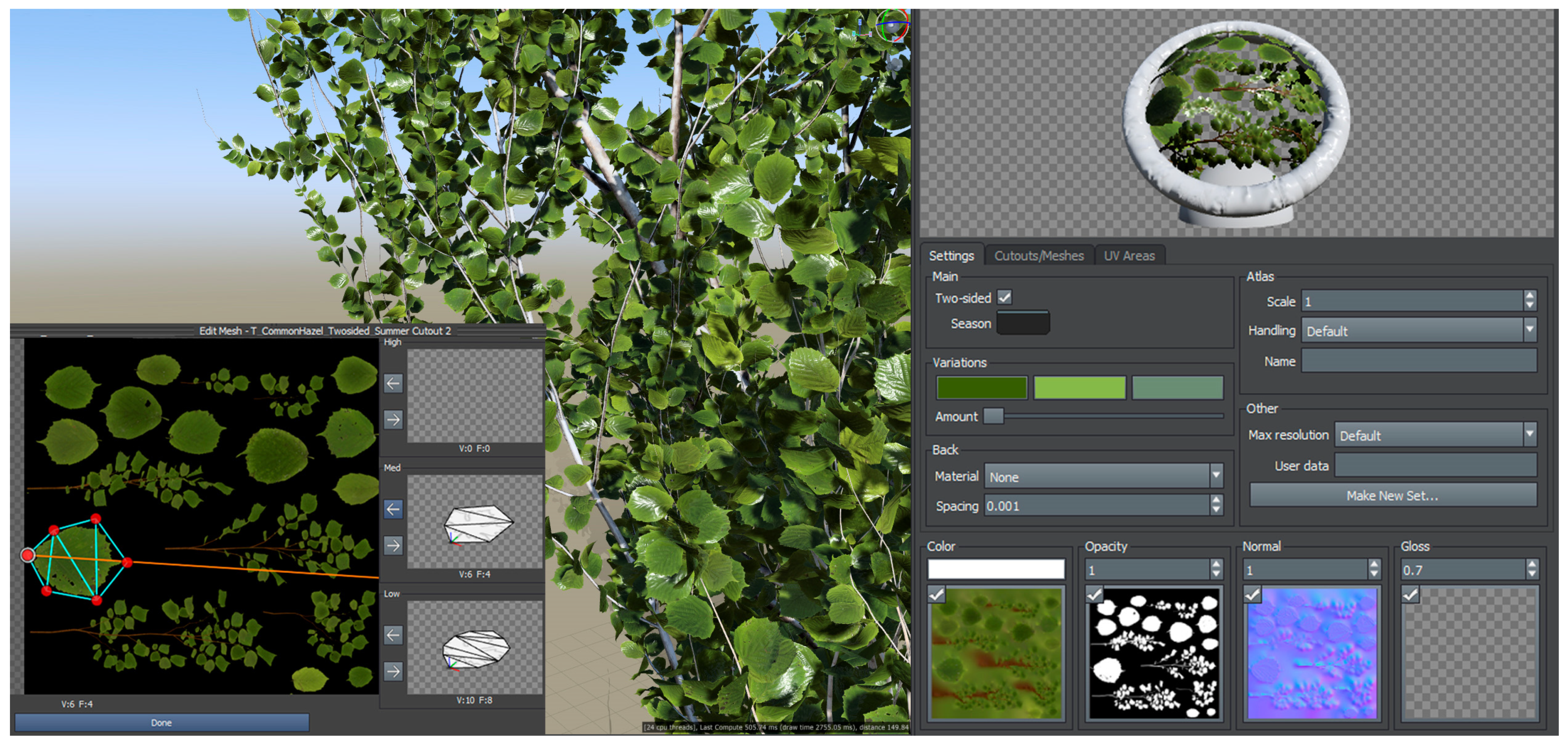This screenshot has height=742, width=1568.
Task: Click the Atlas Scale stepper arrows
Action: [1530, 301]
